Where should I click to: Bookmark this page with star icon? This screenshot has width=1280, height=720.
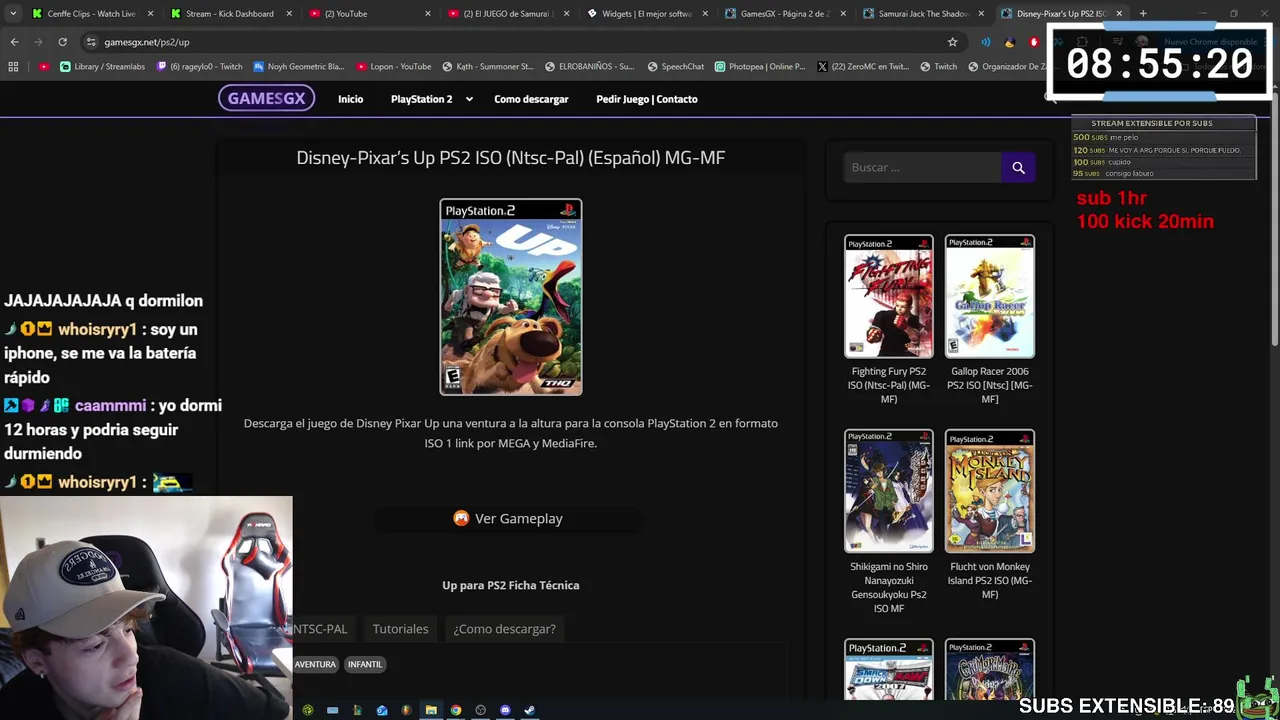click(x=952, y=42)
